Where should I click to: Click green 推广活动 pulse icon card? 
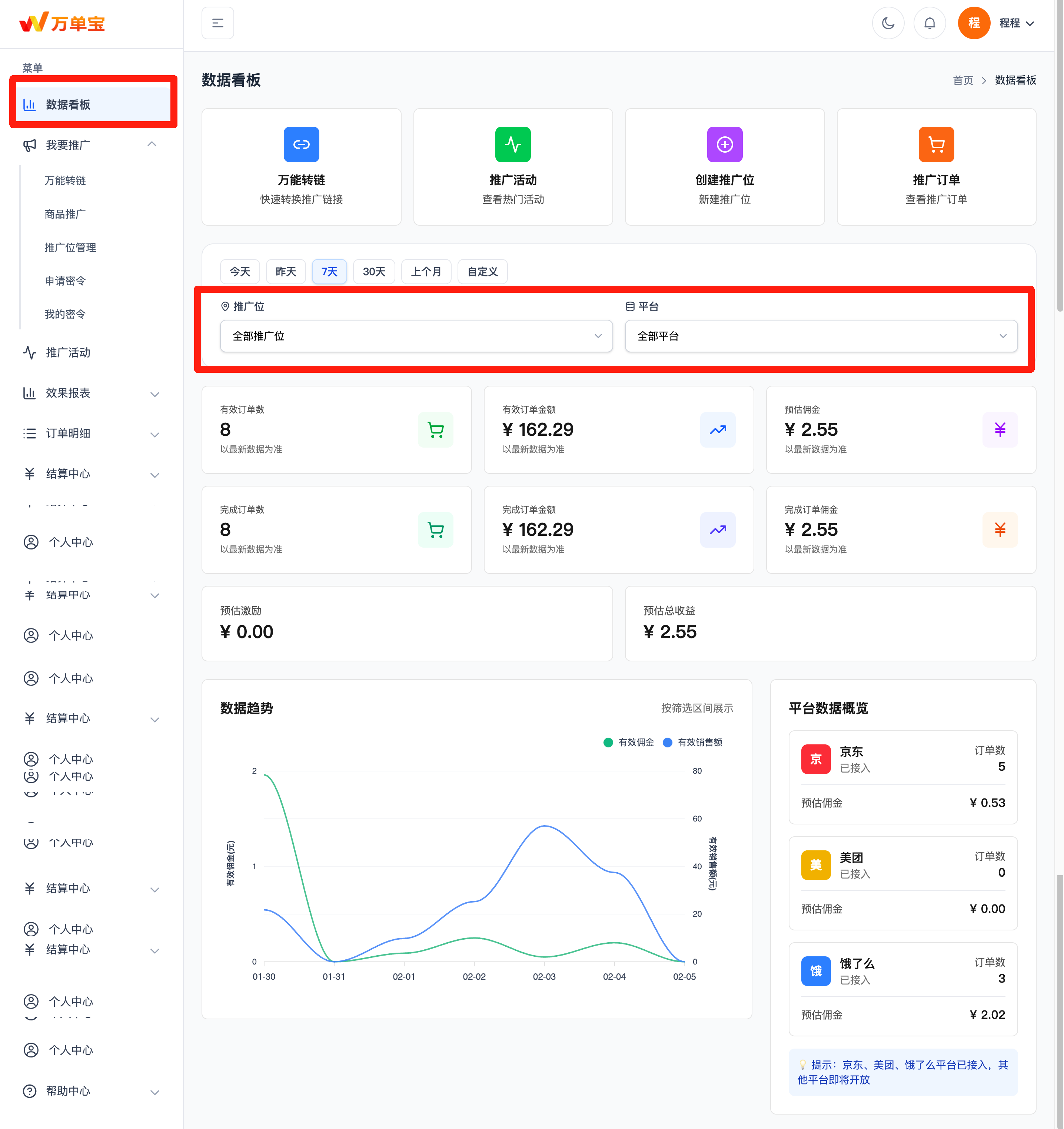click(x=513, y=144)
